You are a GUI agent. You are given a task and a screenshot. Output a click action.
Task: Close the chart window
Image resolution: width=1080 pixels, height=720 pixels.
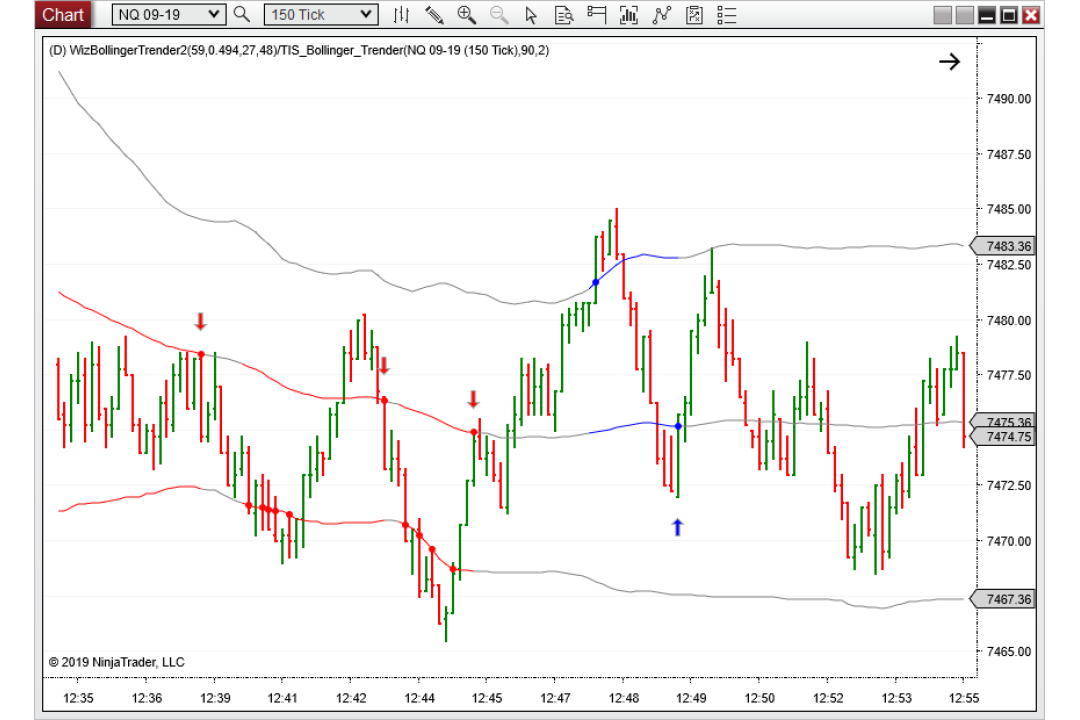click(1031, 15)
